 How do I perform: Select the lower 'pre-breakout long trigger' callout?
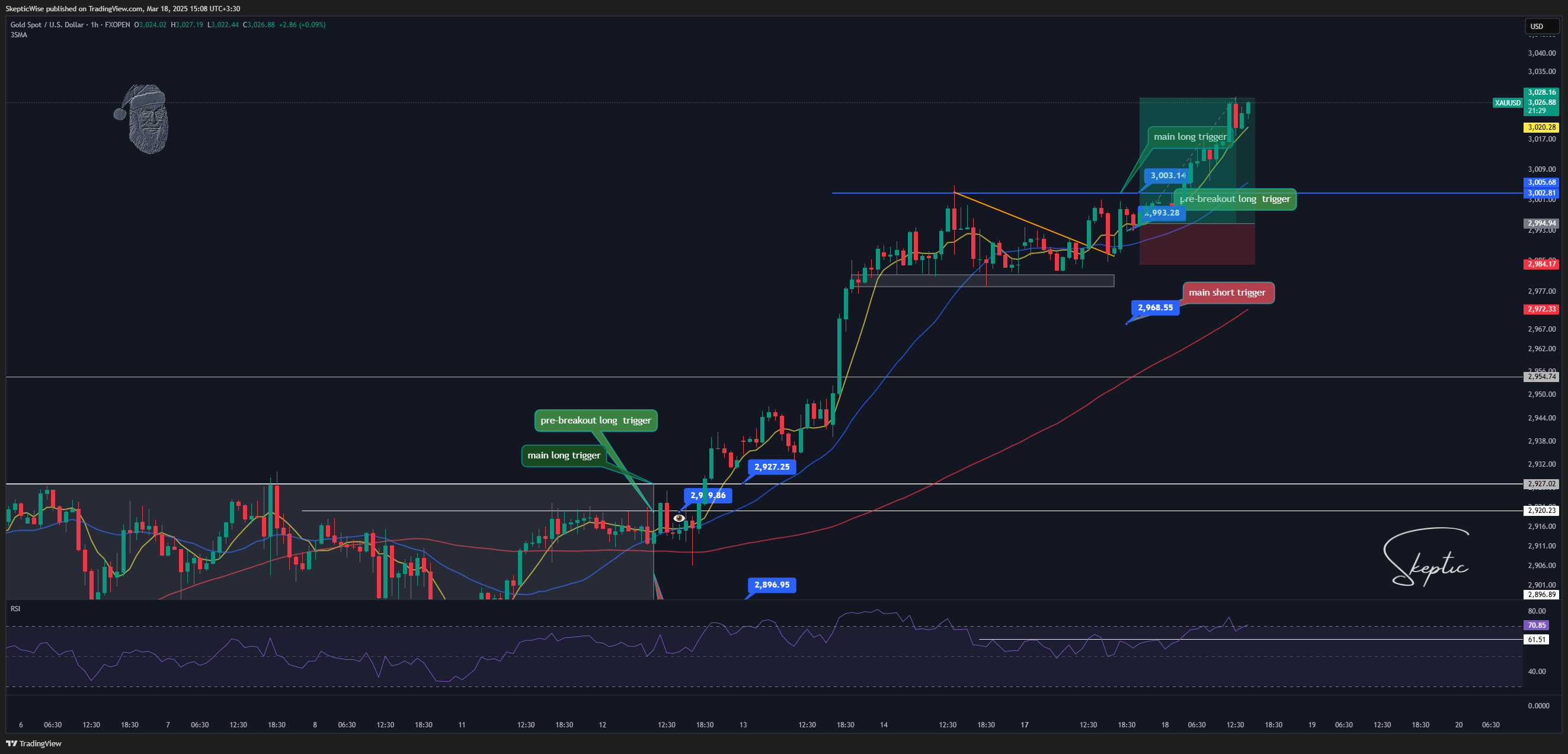coord(596,420)
